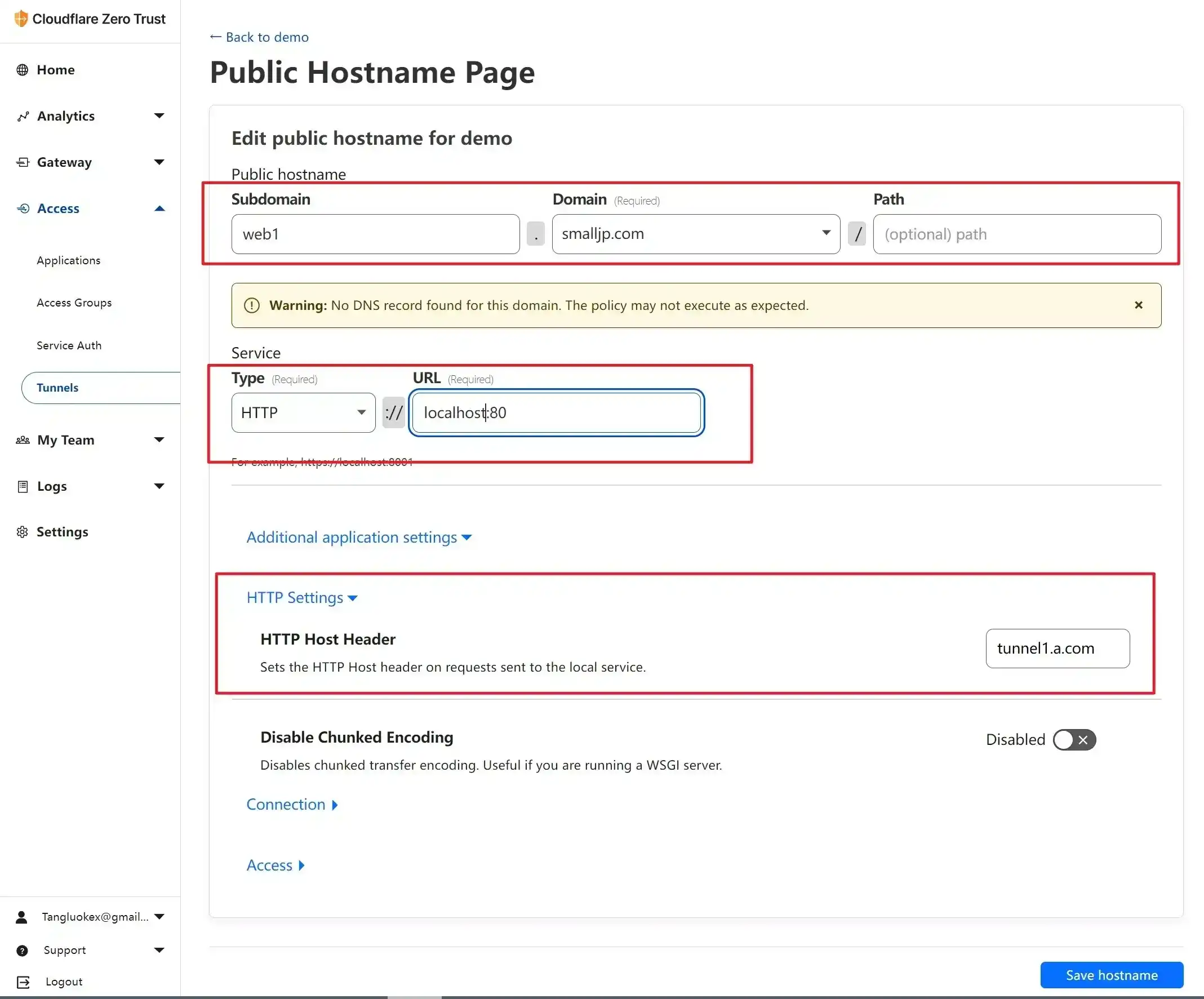Click into the optional Path field
1204x999 pixels.
coord(1017,234)
